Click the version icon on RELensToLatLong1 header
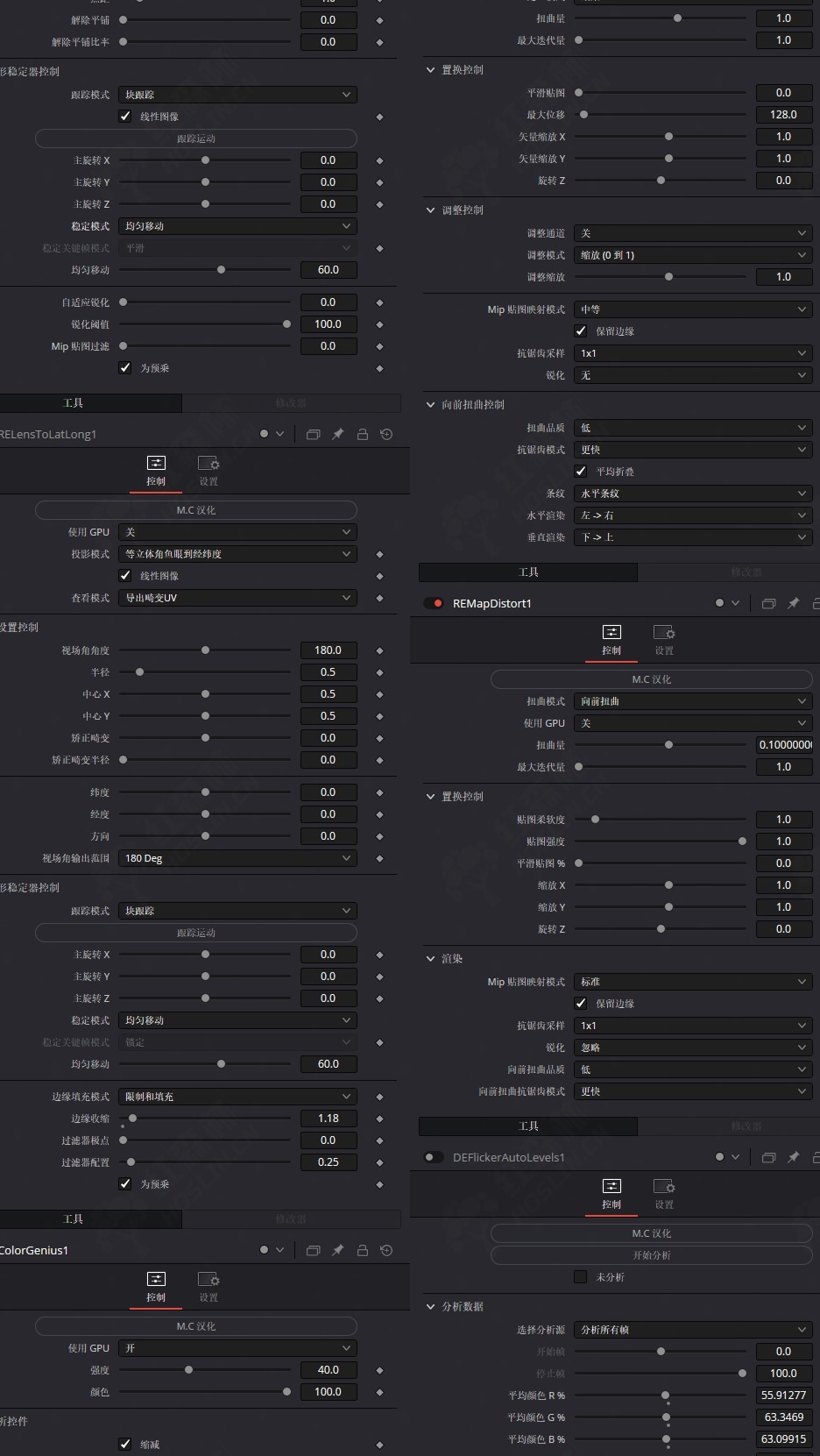Viewport: 820px width, 1456px height. 313,434
